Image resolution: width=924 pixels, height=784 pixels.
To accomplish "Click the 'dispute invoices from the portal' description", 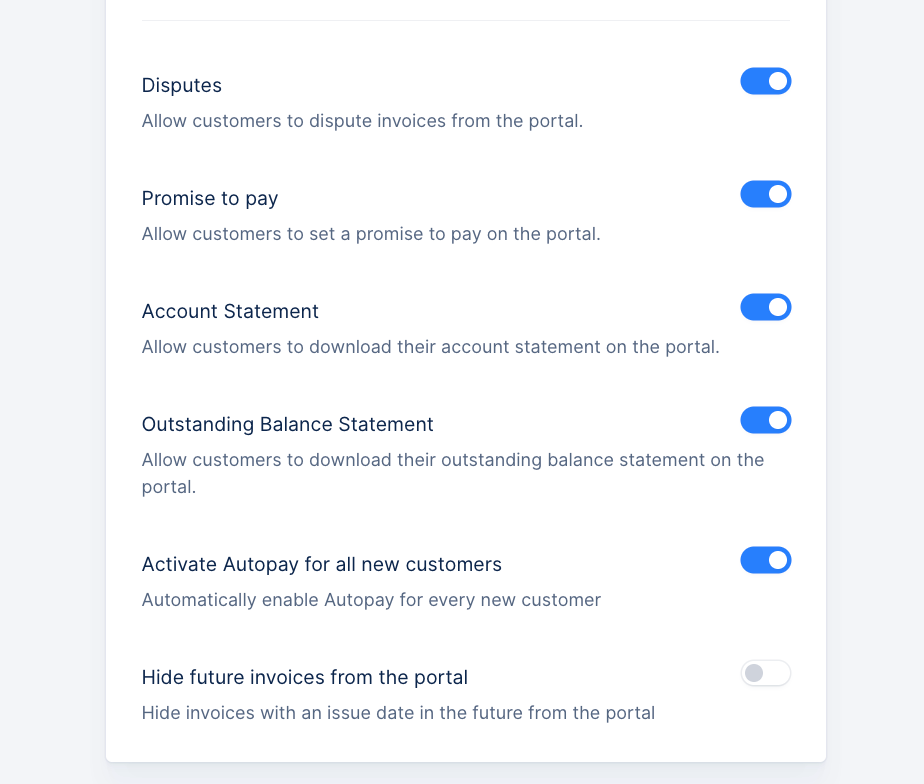I will click(362, 121).
